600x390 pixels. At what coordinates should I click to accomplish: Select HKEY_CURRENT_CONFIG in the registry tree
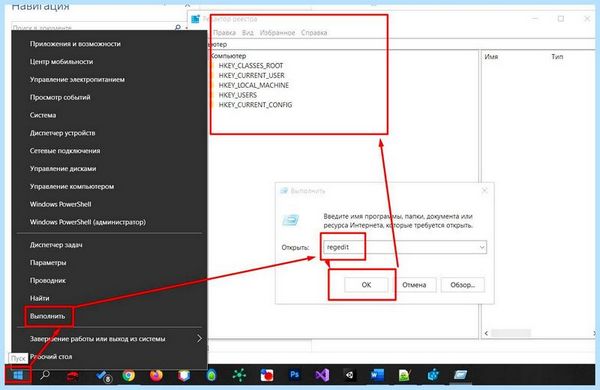click(x=255, y=105)
